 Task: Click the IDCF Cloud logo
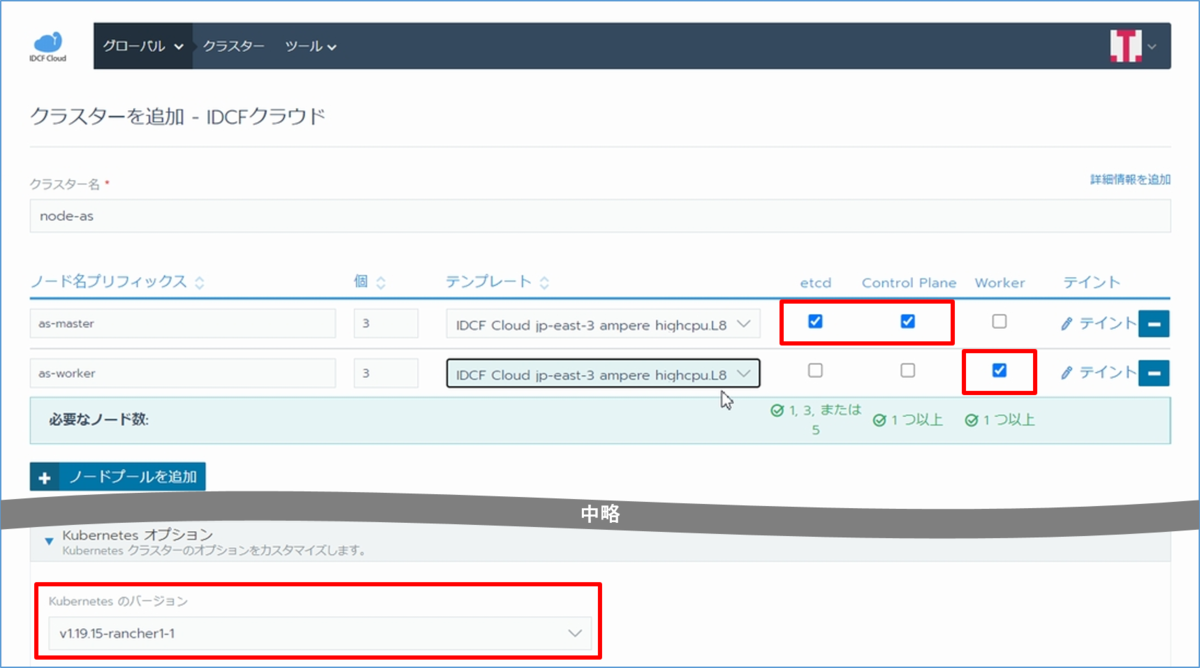coord(48,46)
